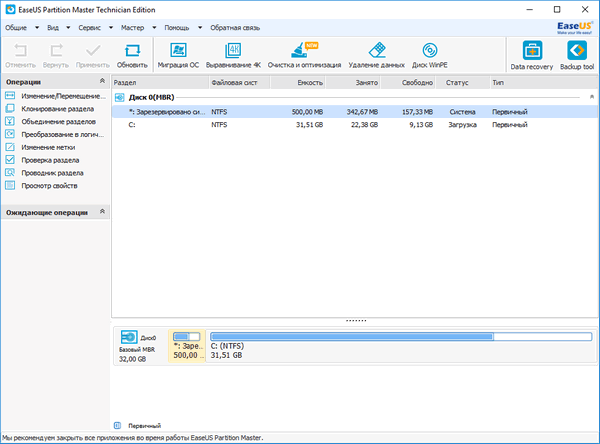Image resolution: width=600 pixels, height=444 pixels.
Task: Launch Миграция ОС tool
Action: (x=178, y=50)
